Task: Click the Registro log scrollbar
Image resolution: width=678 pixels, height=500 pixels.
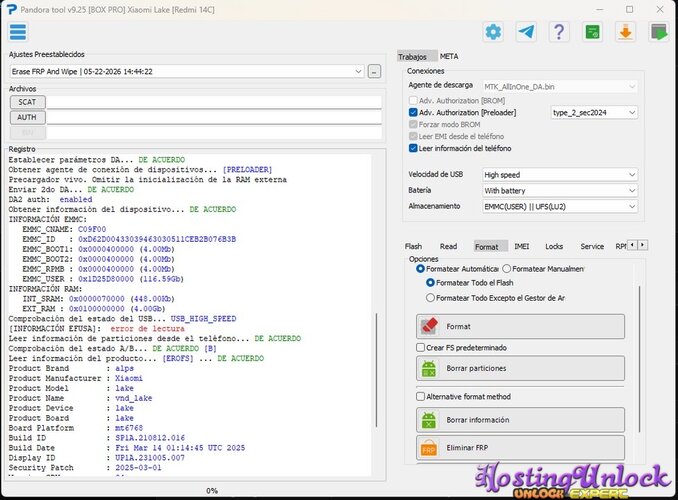Action: click(x=377, y=370)
